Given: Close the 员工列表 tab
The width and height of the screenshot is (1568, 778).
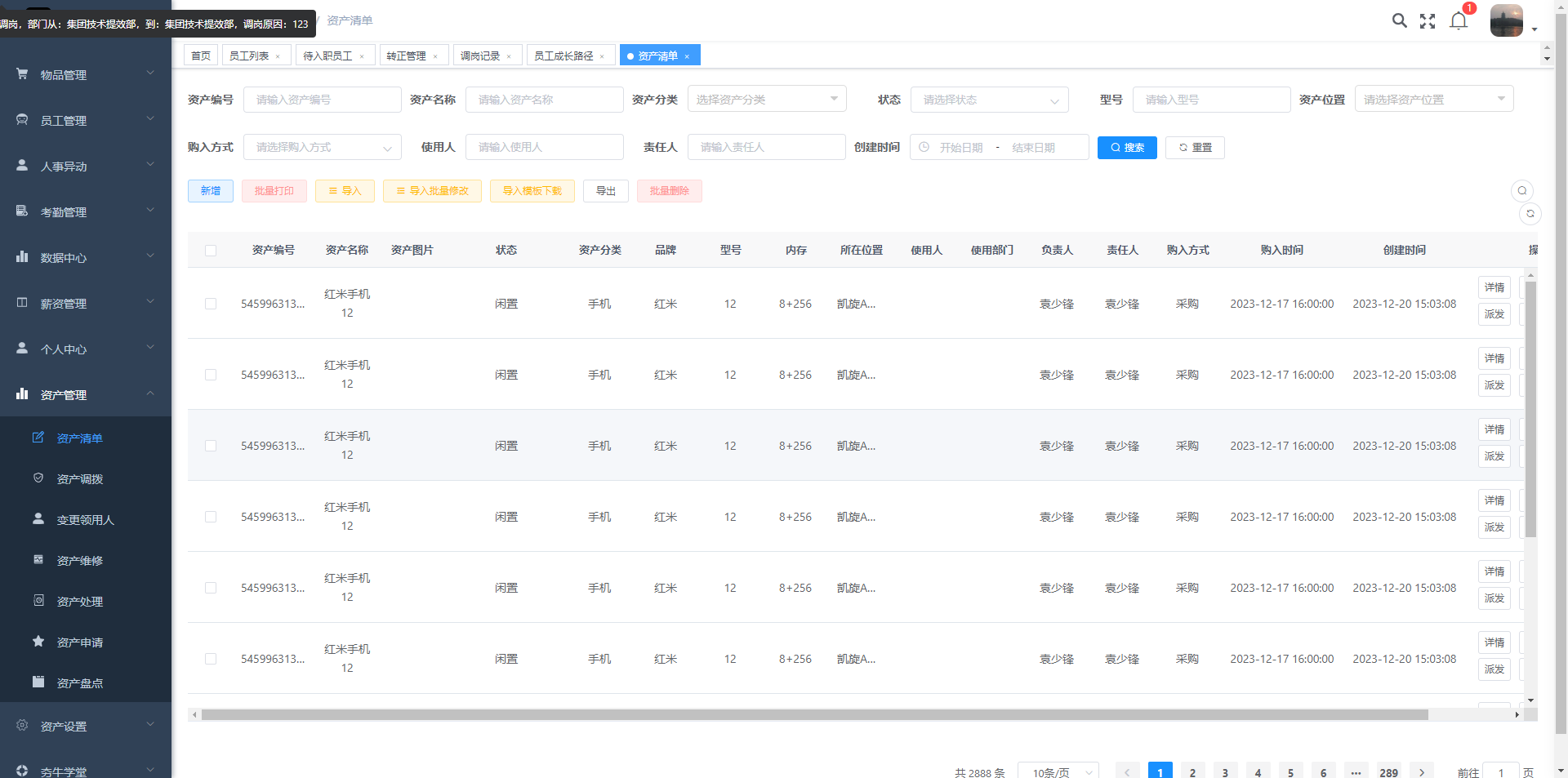Looking at the screenshot, I should (x=278, y=56).
